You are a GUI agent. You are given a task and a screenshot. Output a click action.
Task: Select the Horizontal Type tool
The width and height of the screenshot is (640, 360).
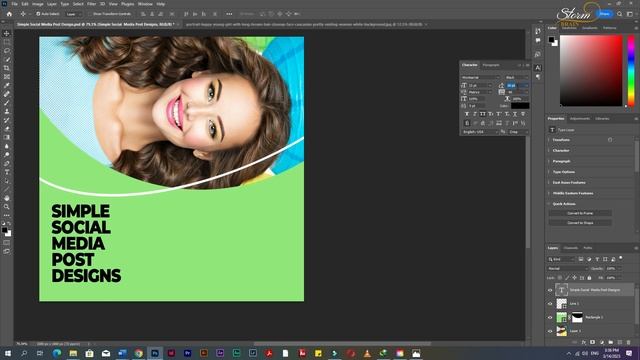point(7,172)
